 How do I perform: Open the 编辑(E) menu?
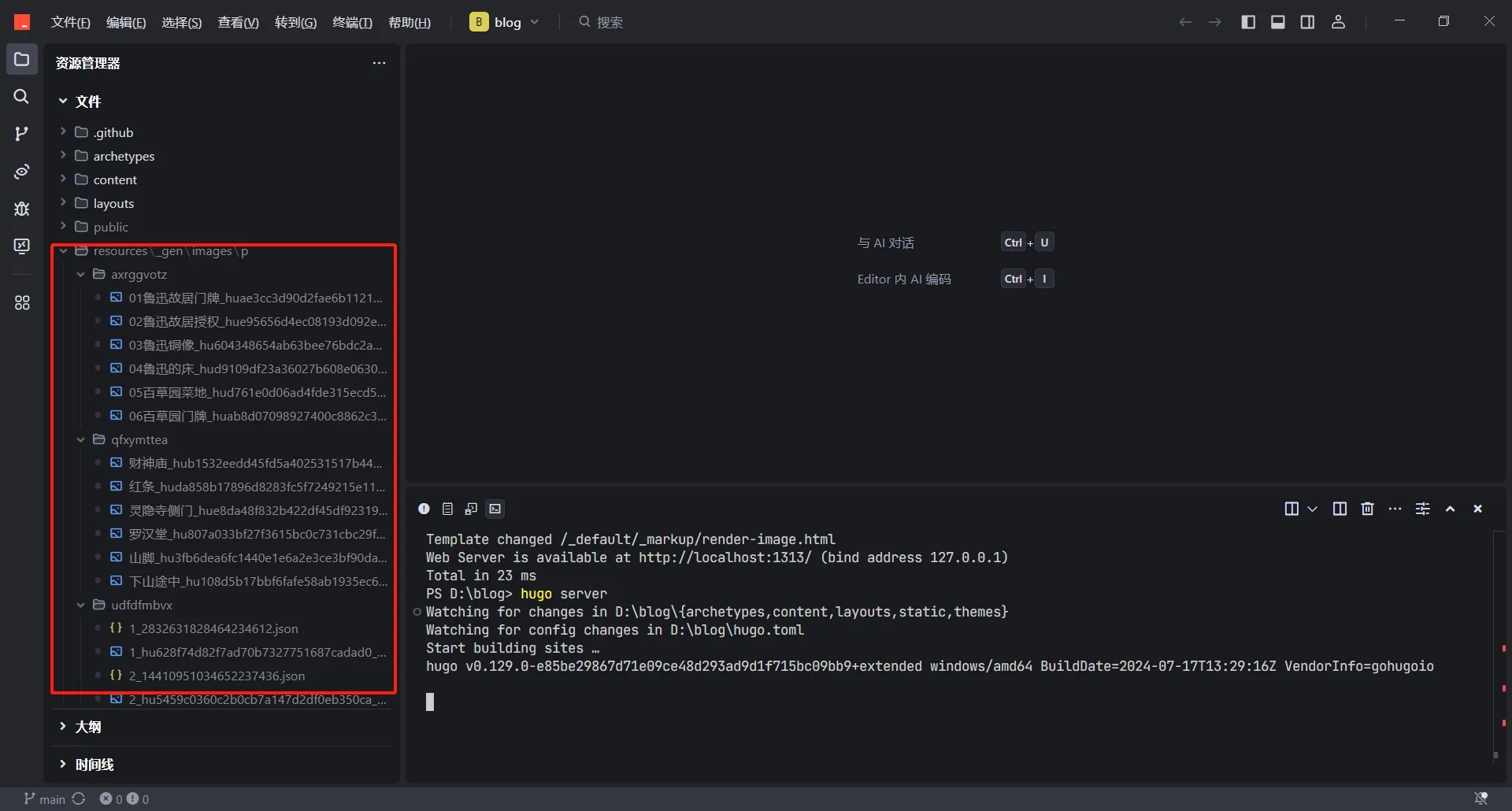126,22
